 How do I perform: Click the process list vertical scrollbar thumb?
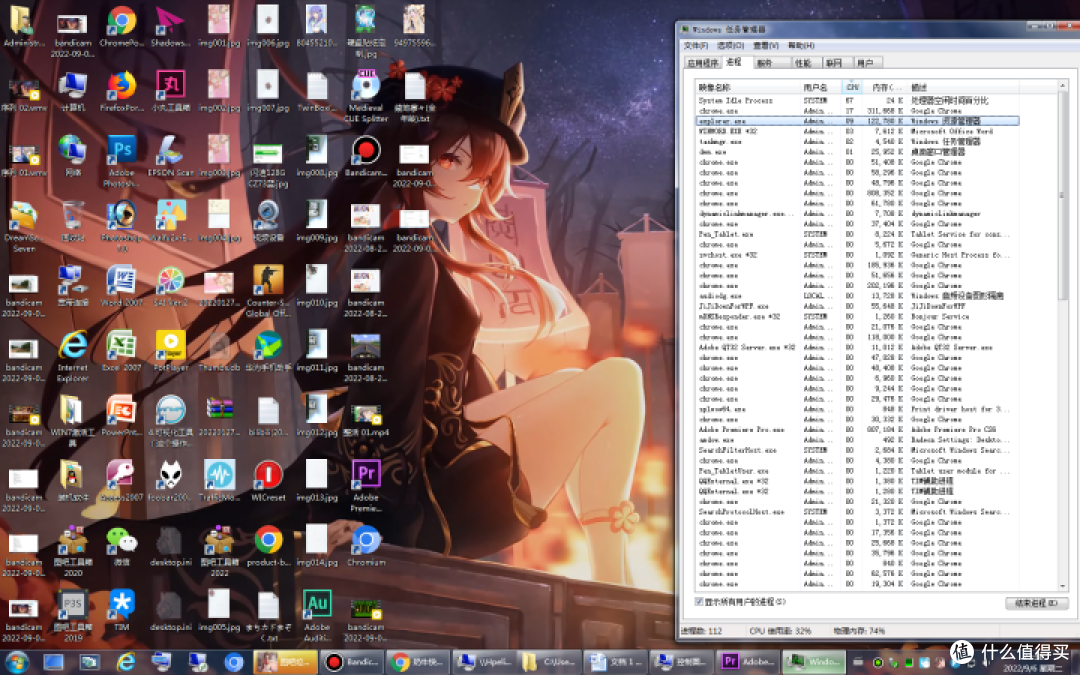click(1063, 196)
